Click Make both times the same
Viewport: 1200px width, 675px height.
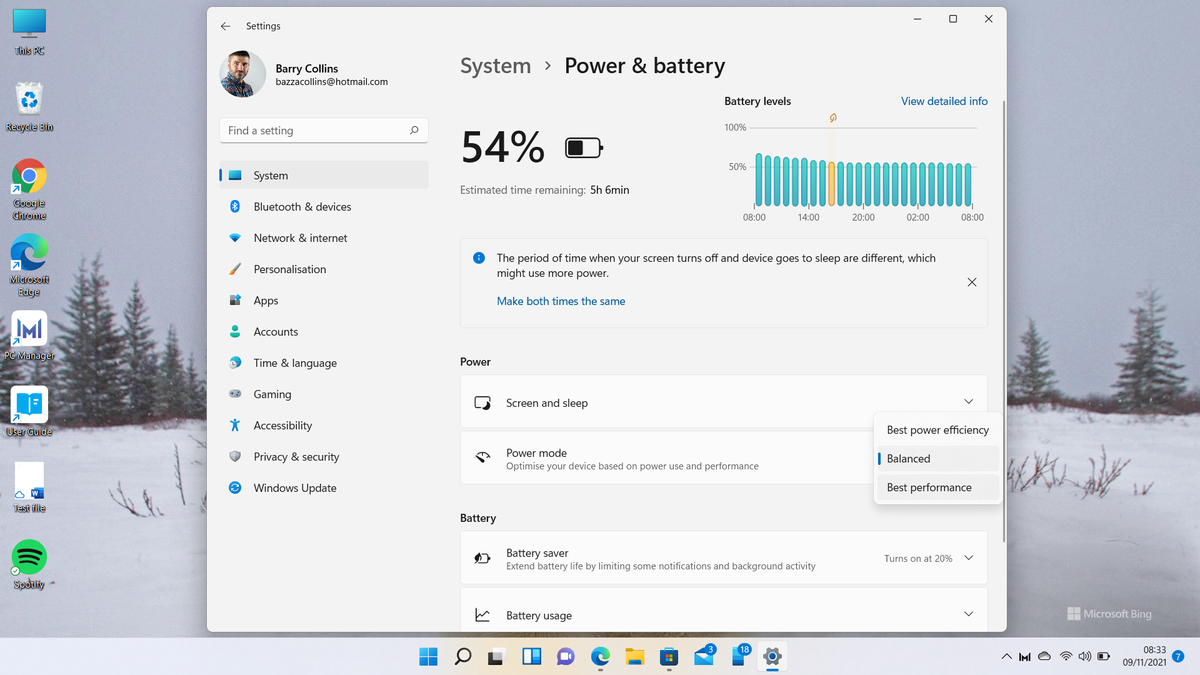(x=561, y=300)
